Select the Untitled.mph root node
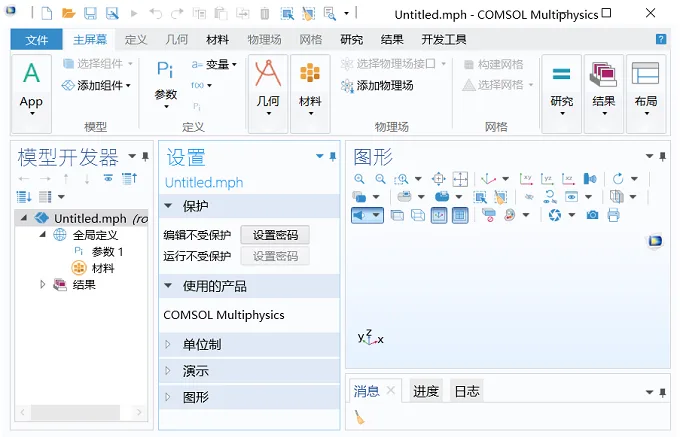 [91, 218]
